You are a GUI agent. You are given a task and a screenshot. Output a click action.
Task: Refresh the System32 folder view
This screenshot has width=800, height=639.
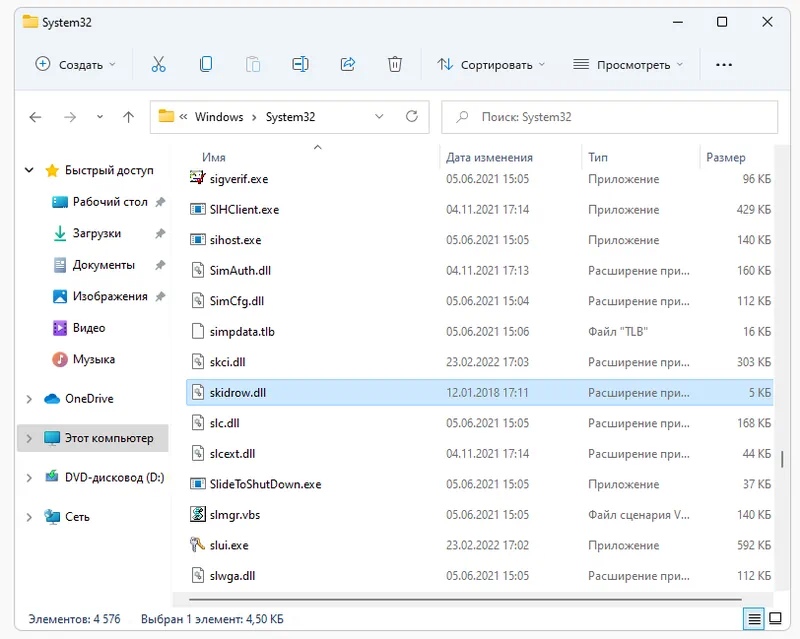click(411, 117)
